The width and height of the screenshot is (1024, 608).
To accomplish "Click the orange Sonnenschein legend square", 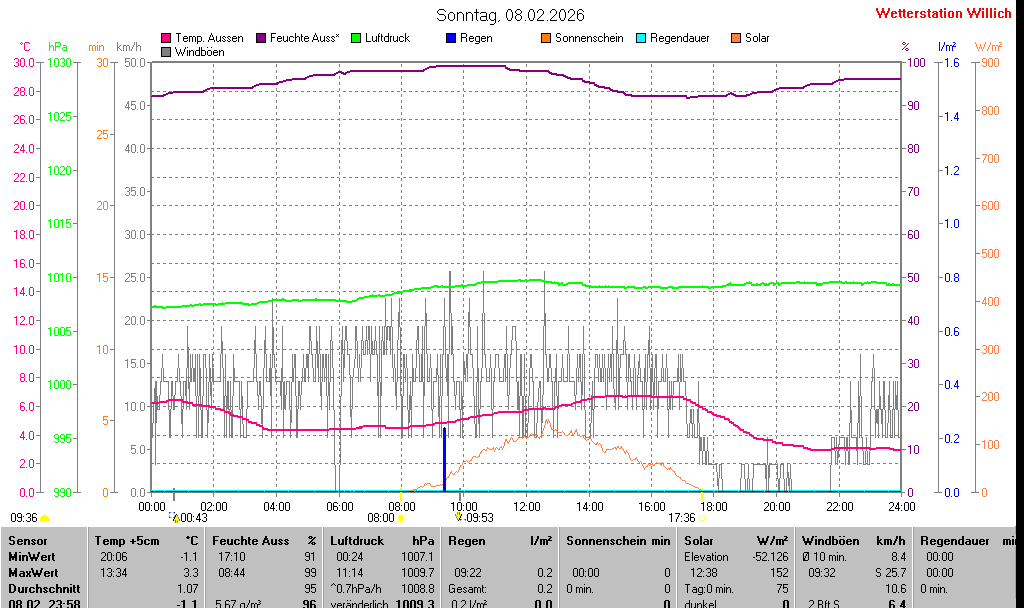I will click(x=546, y=38).
